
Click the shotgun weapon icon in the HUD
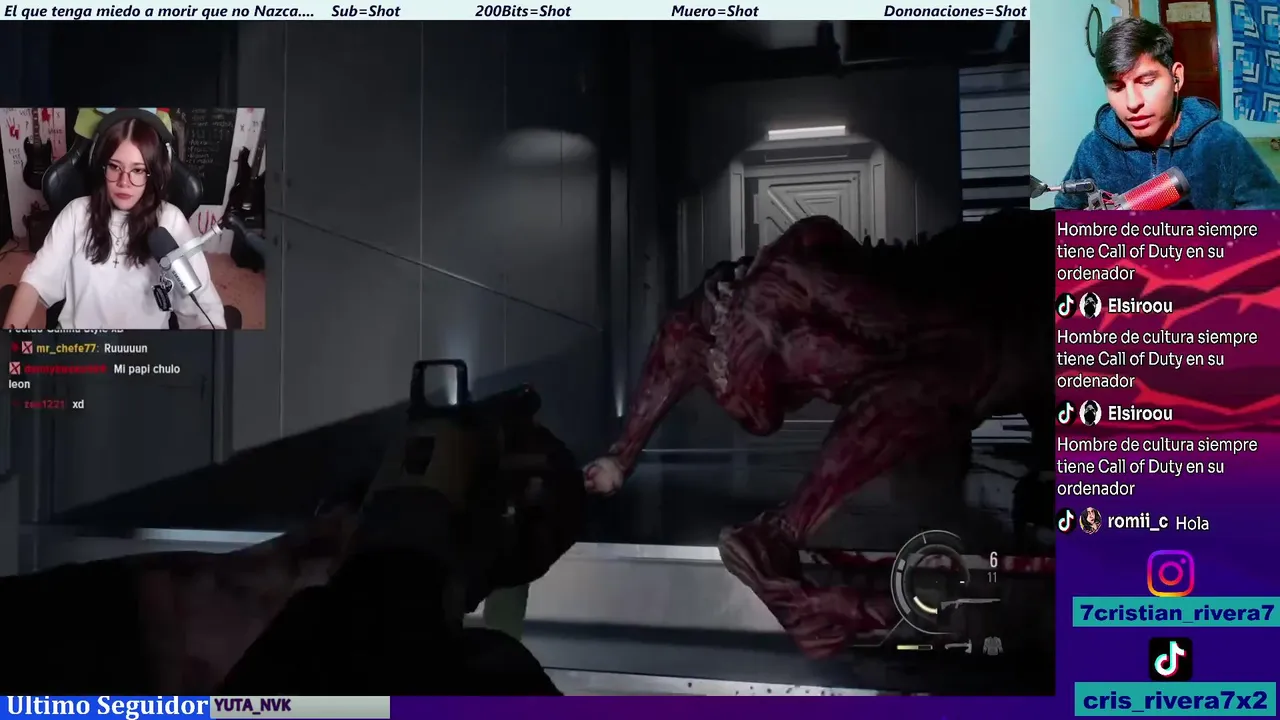[x=972, y=603]
